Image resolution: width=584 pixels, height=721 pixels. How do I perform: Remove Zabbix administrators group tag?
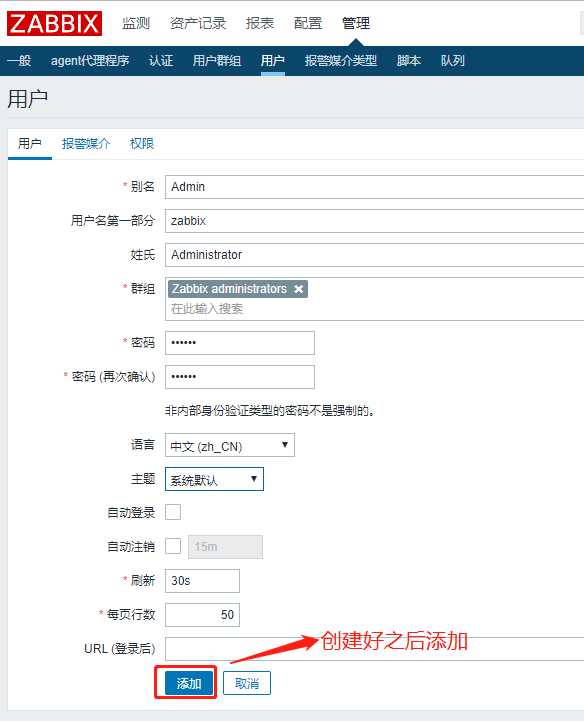coord(298,289)
